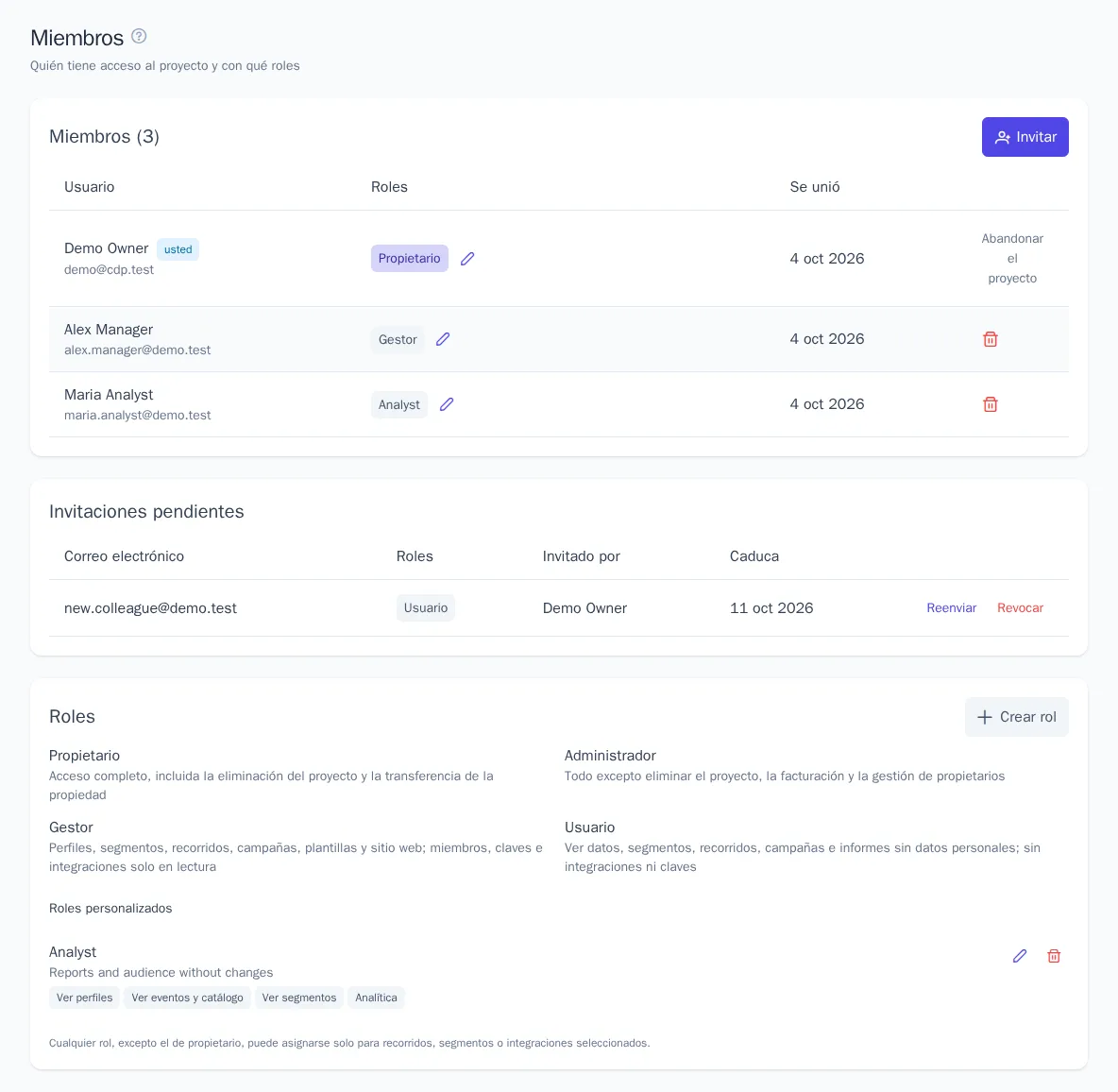Image resolution: width=1118 pixels, height=1092 pixels.
Task: Click the Invitaciones pendientes heading
Action: 146,511
